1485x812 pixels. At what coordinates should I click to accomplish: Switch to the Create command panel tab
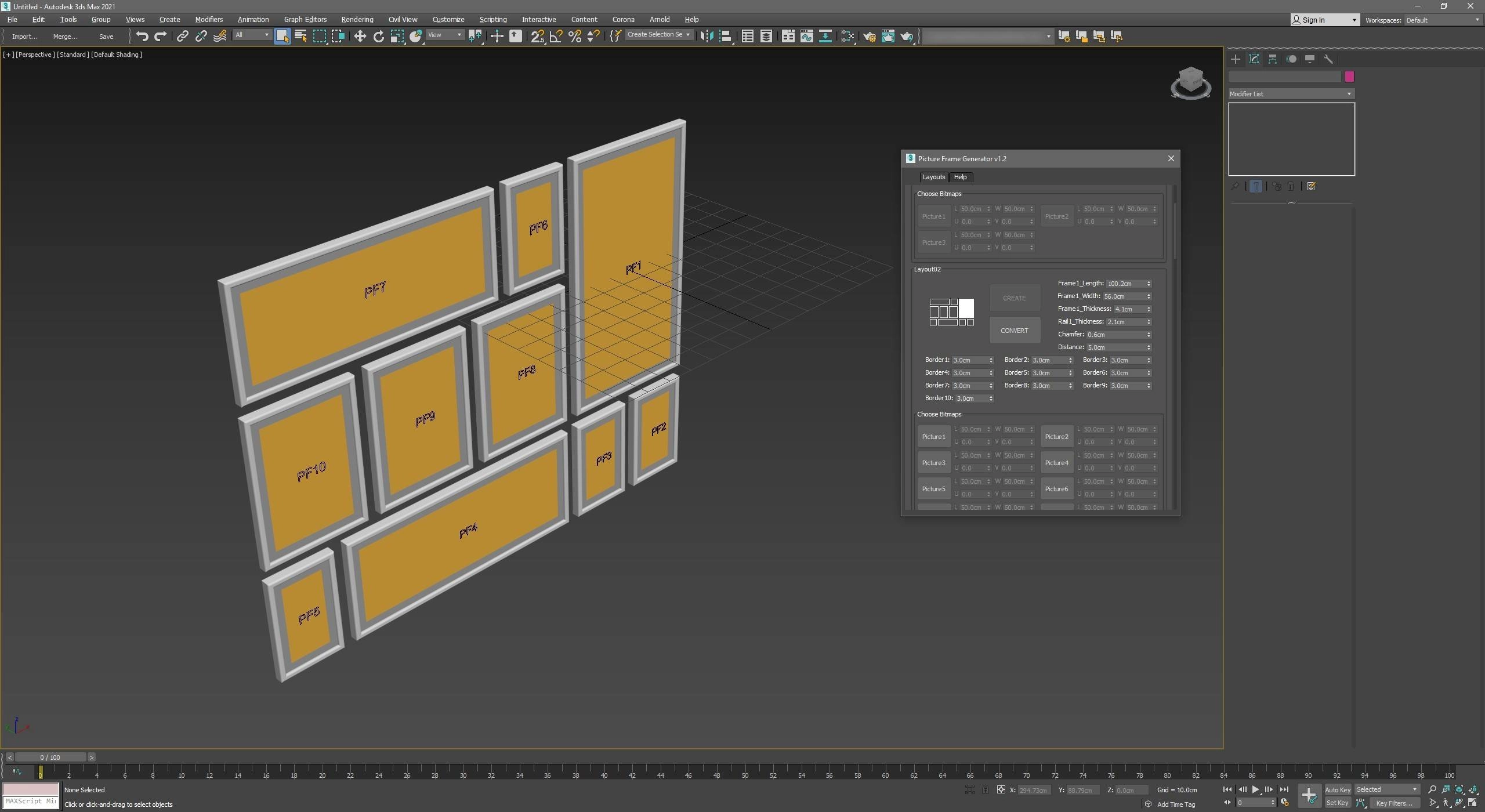pyautogui.click(x=1236, y=59)
